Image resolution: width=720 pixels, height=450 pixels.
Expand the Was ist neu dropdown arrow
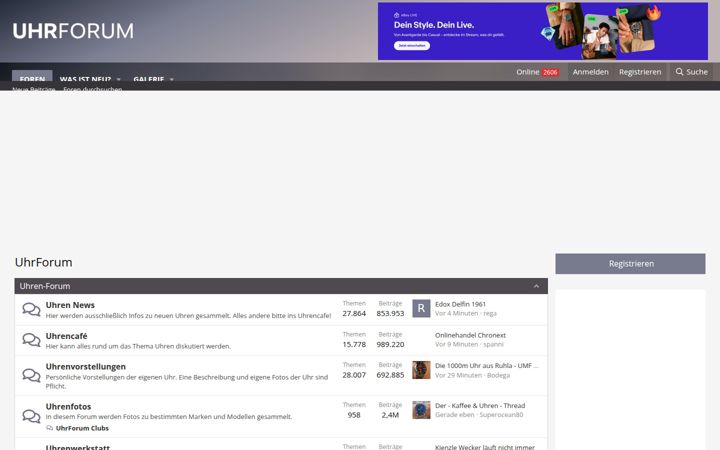(119, 79)
